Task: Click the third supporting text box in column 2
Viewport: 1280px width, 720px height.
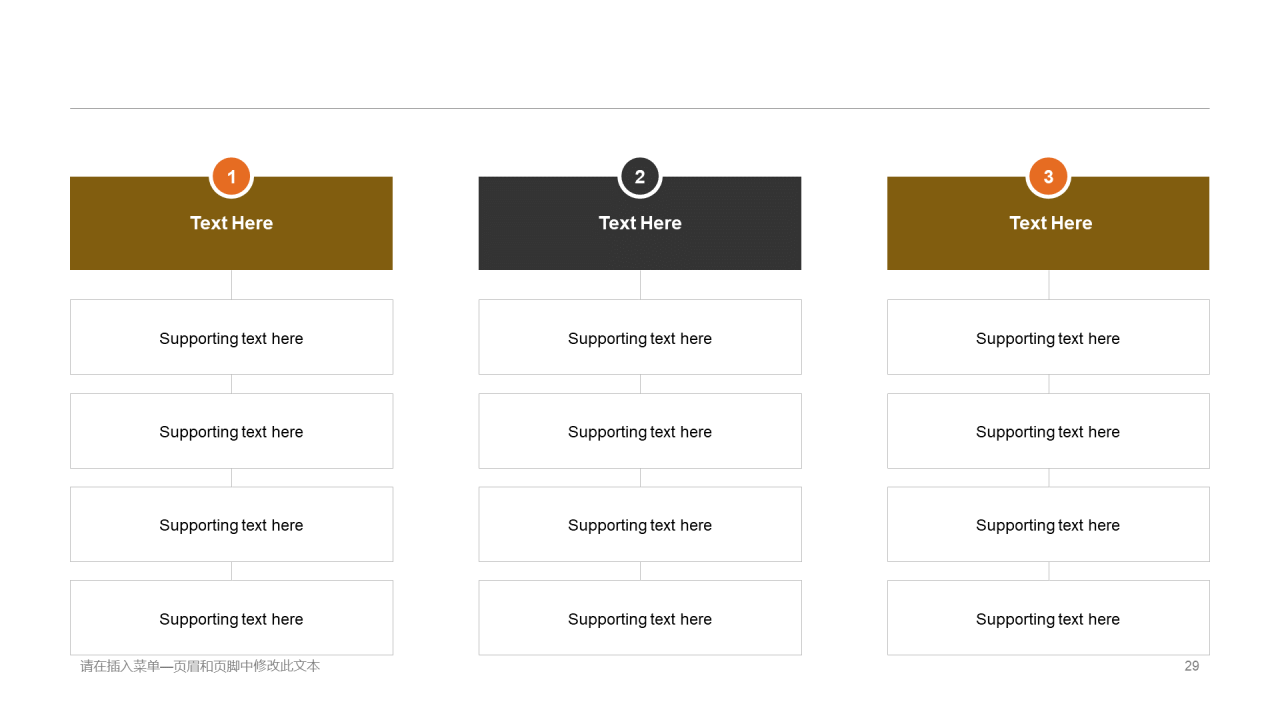Action: (640, 524)
